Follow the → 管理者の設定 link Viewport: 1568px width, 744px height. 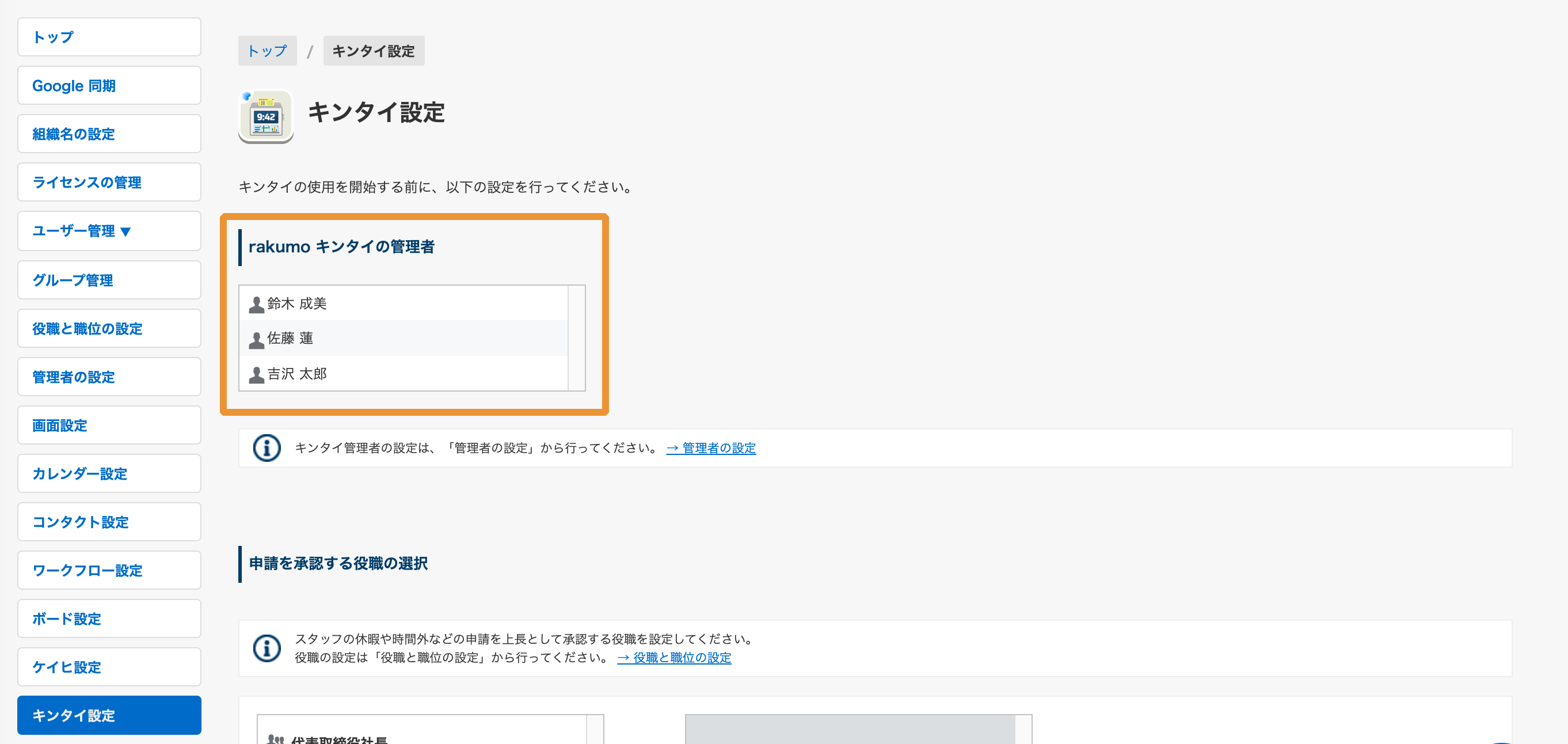pyautogui.click(x=711, y=448)
